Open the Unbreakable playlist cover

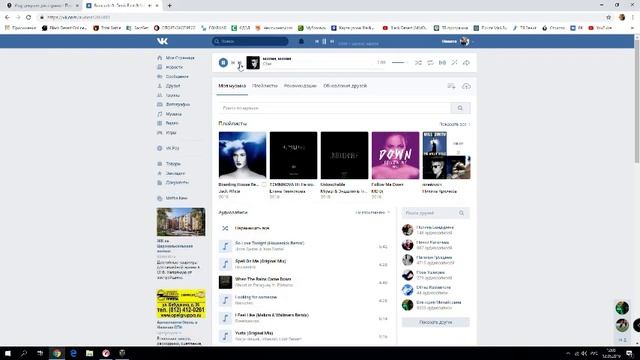coord(344,155)
